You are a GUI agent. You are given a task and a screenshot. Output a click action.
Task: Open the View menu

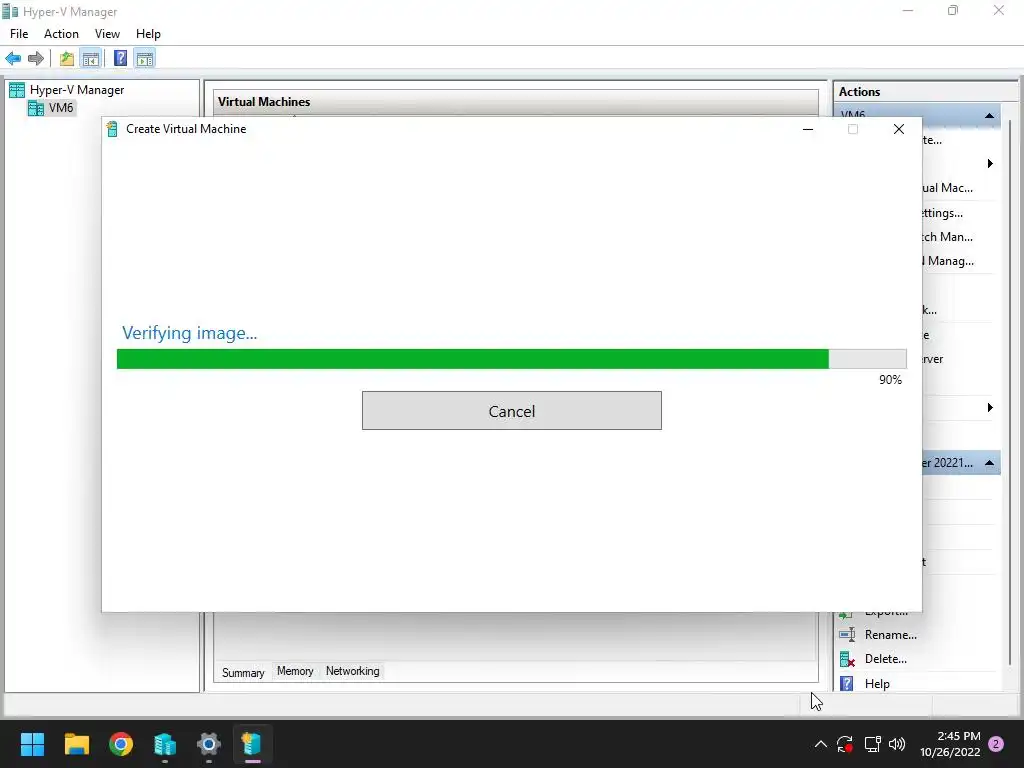pyautogui.click(x=107, y=34)
